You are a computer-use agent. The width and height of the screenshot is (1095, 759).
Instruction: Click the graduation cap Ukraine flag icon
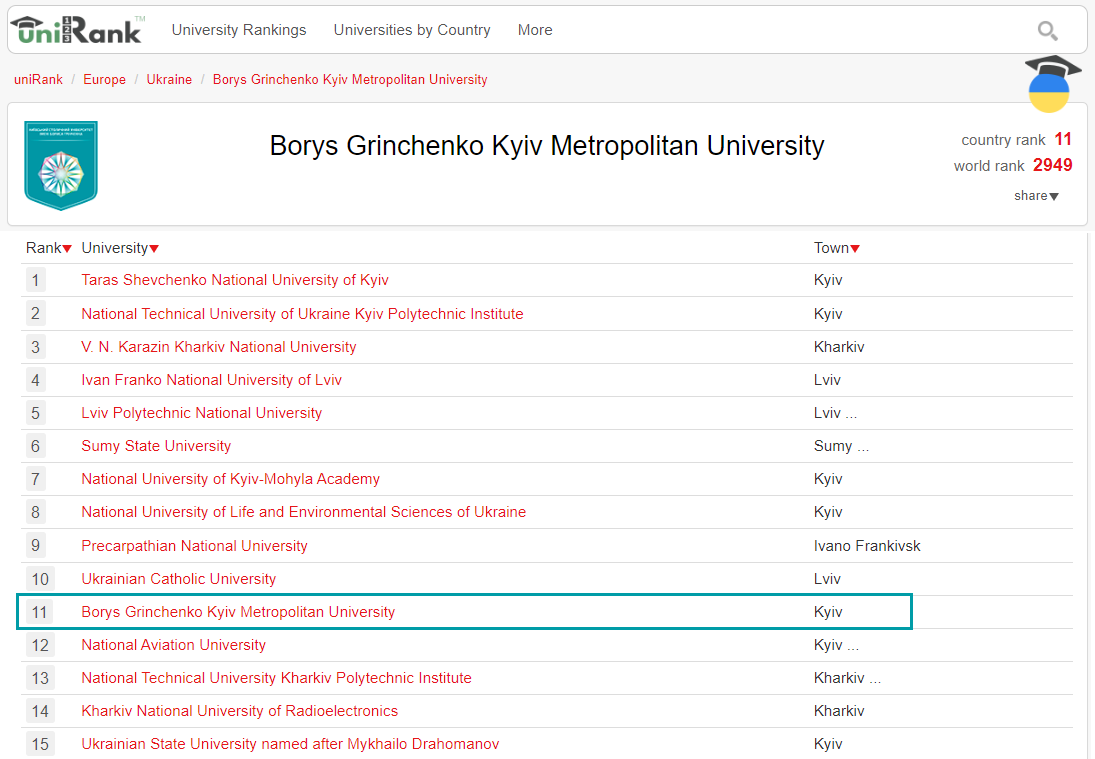pyautogui.click(x=1051, y=83)
